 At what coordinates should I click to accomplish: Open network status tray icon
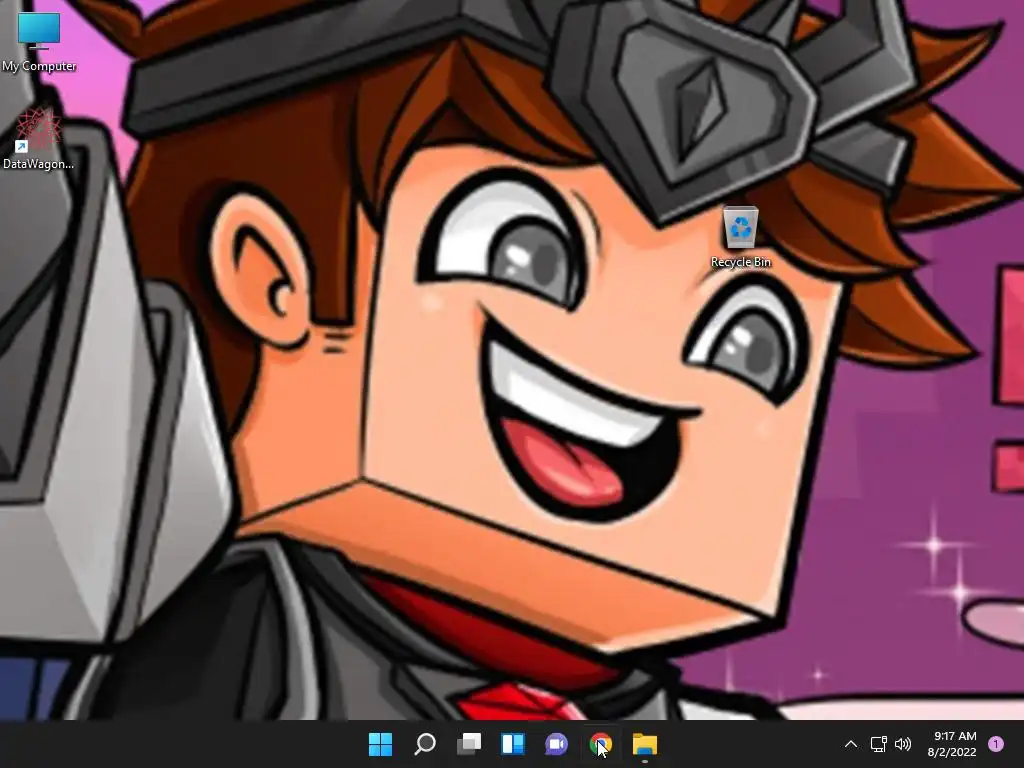pyautogui.click(x=879, y=744)
